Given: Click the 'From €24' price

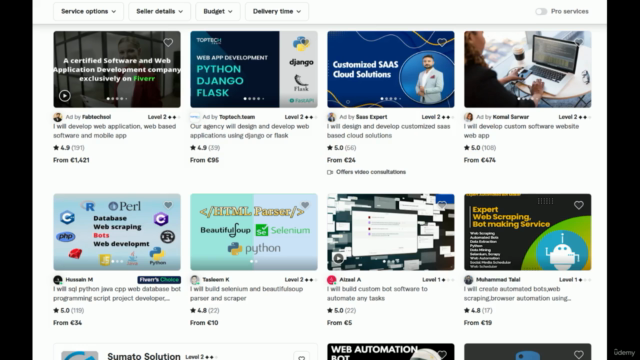Looking at the screenshot, I should click(341, 160).
